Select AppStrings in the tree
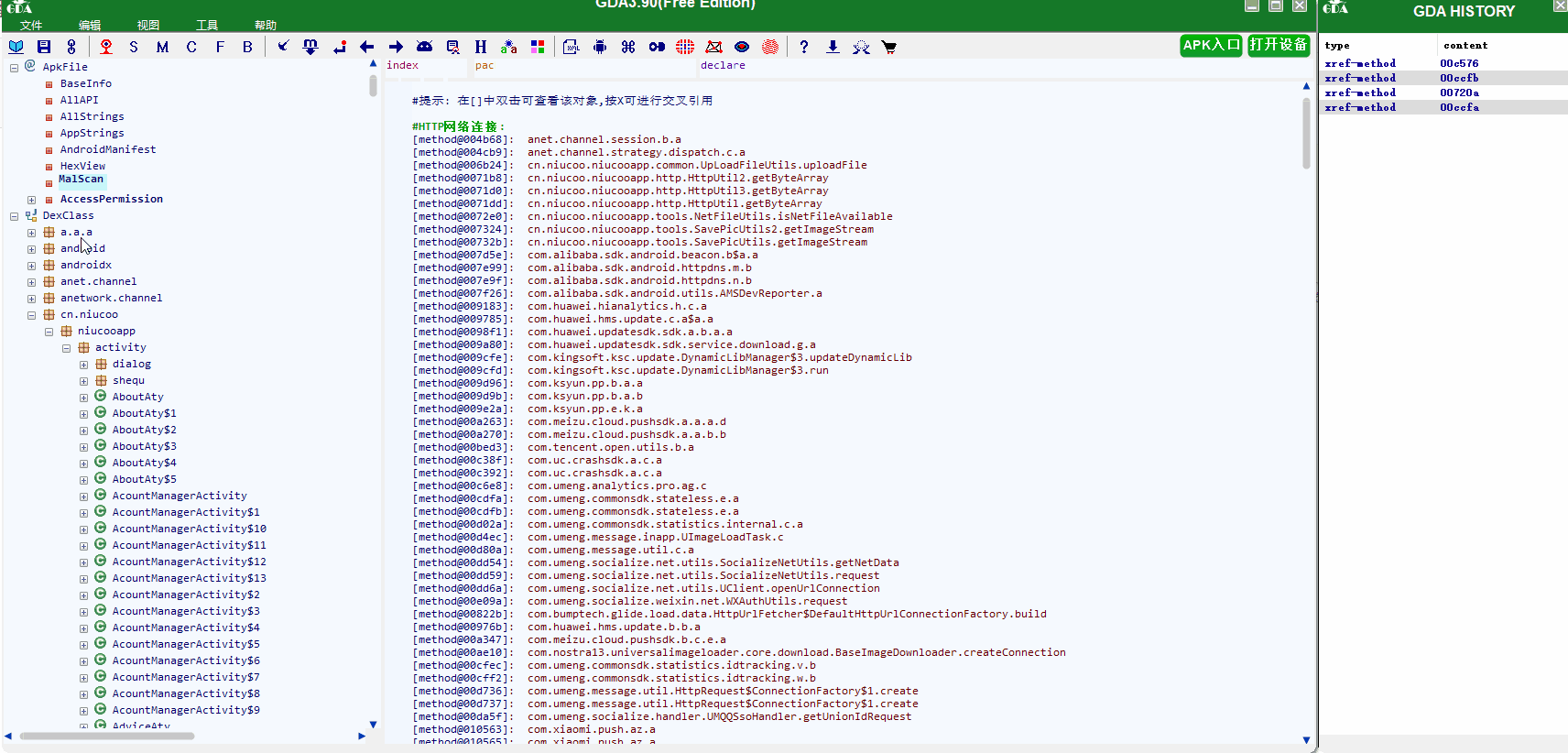 tap(93, 133)
